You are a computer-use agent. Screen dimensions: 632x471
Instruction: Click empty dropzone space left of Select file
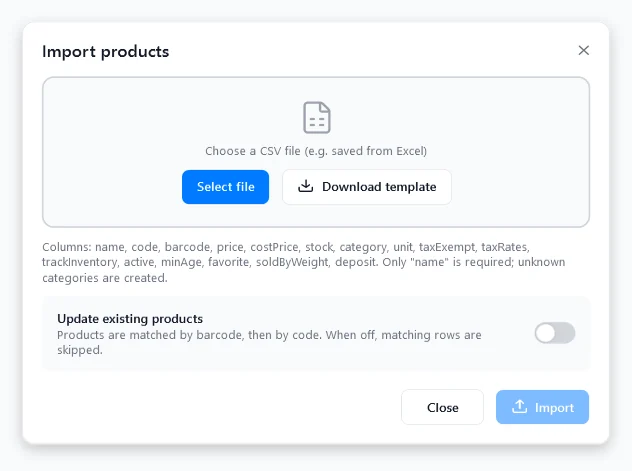(x=113, y=187)
